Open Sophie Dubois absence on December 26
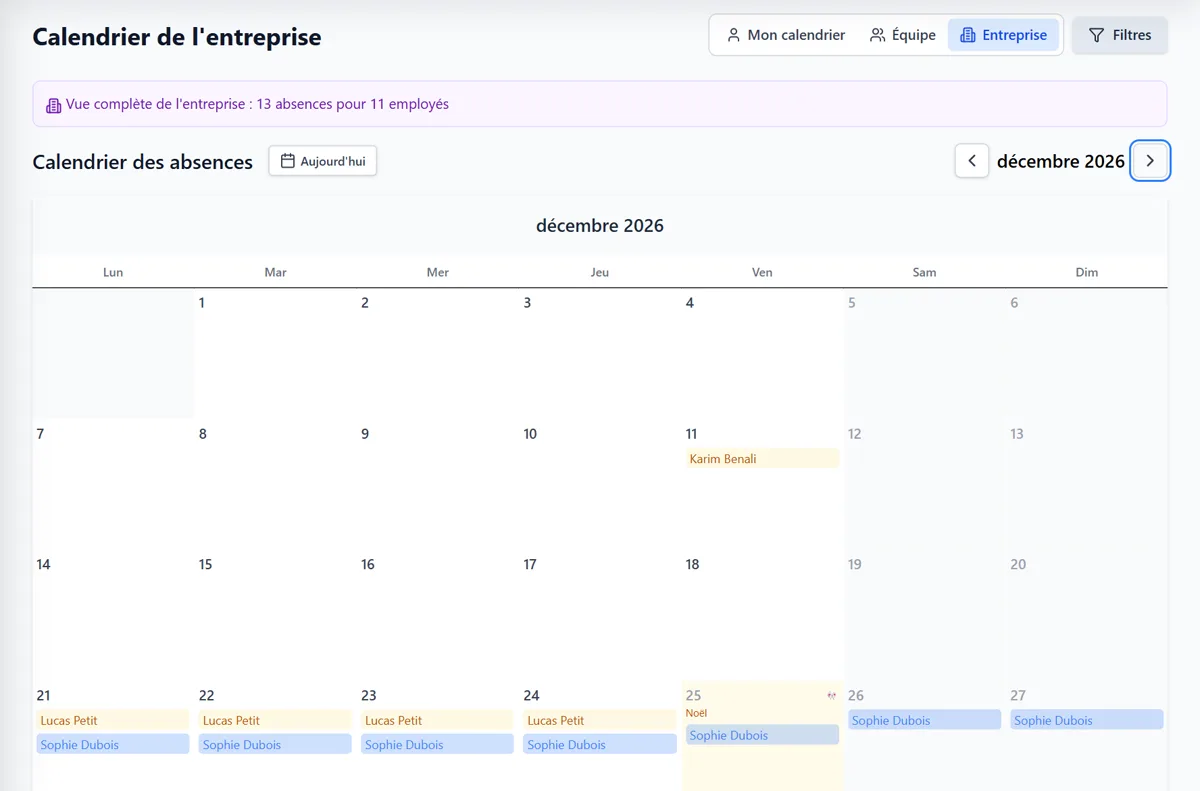Viewport: 1200px width, 791px height. [x=924, y=720]
